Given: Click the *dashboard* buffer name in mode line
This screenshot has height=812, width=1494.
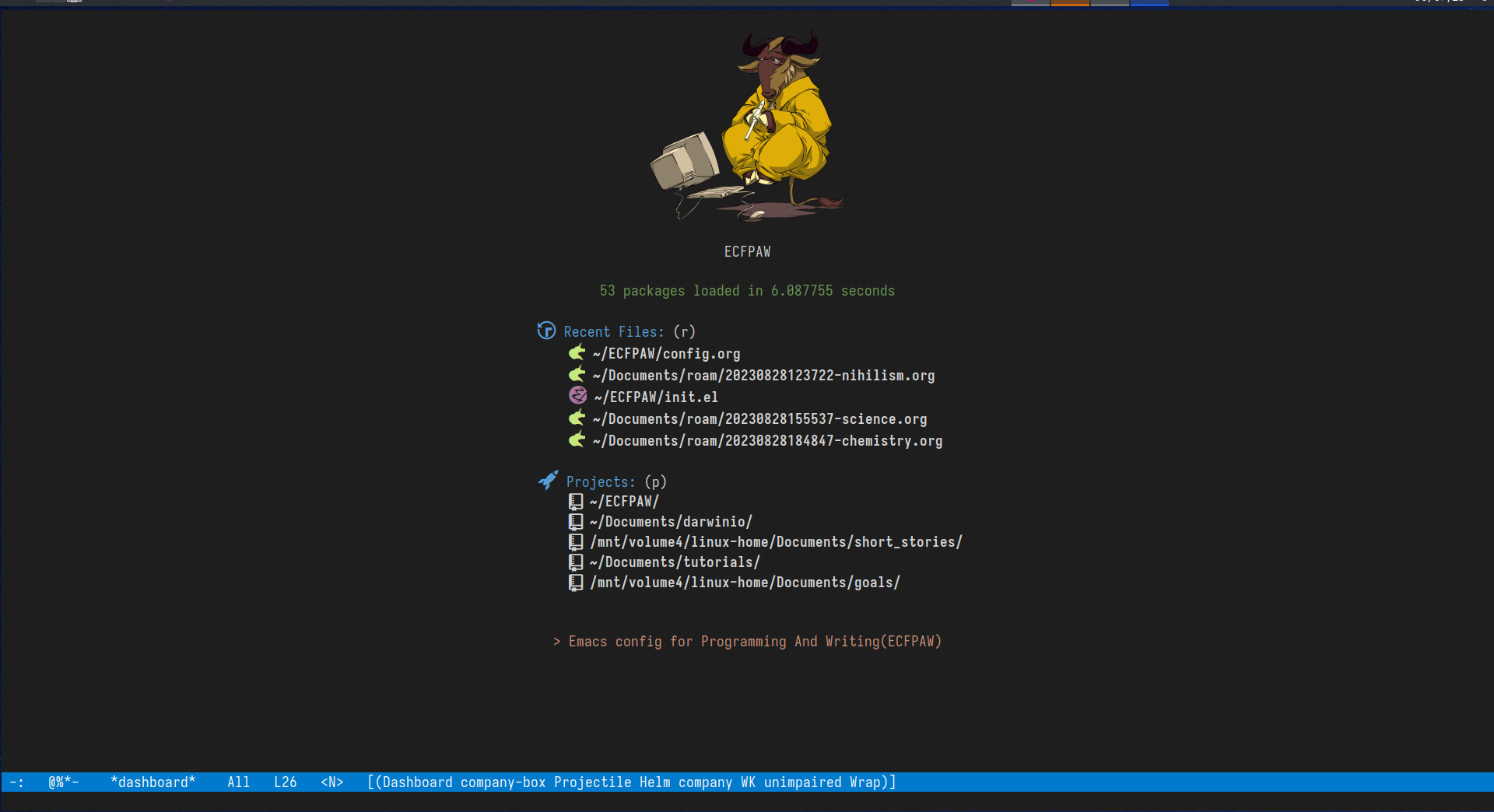Looking at the screenshot, I should point(153,782).
